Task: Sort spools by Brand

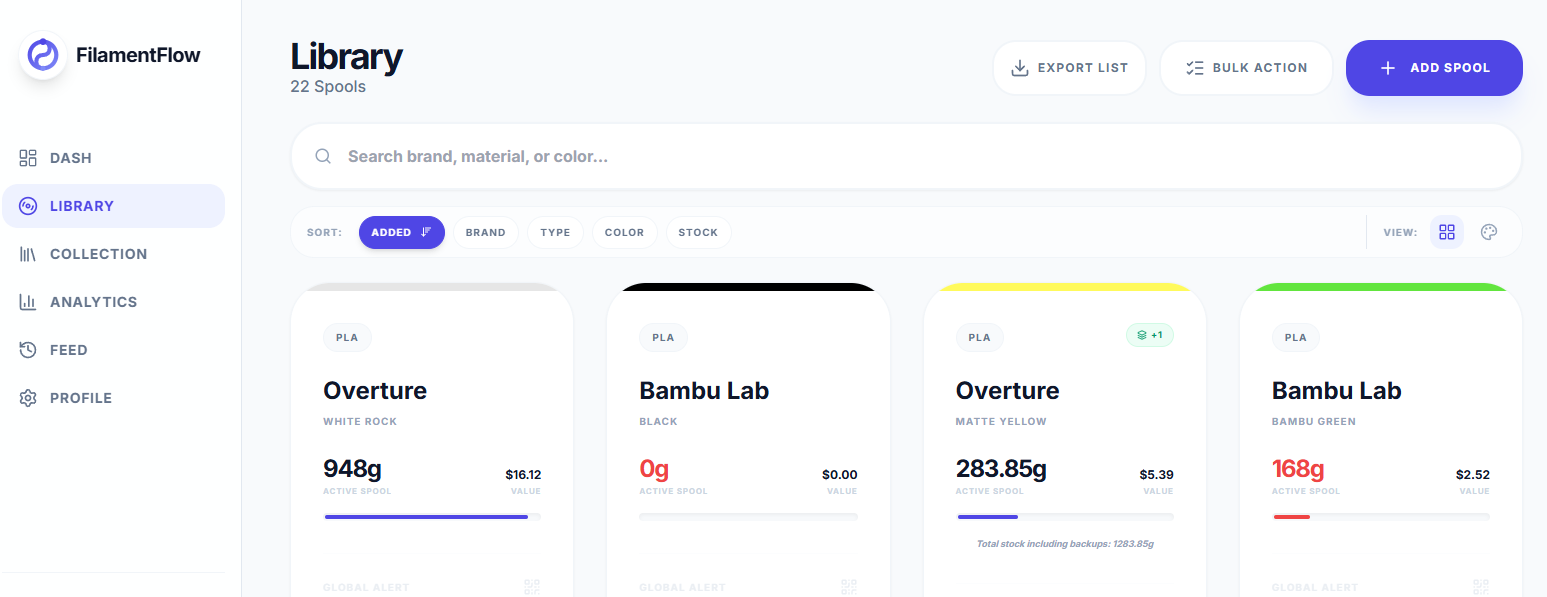Action: coord(485,232)
